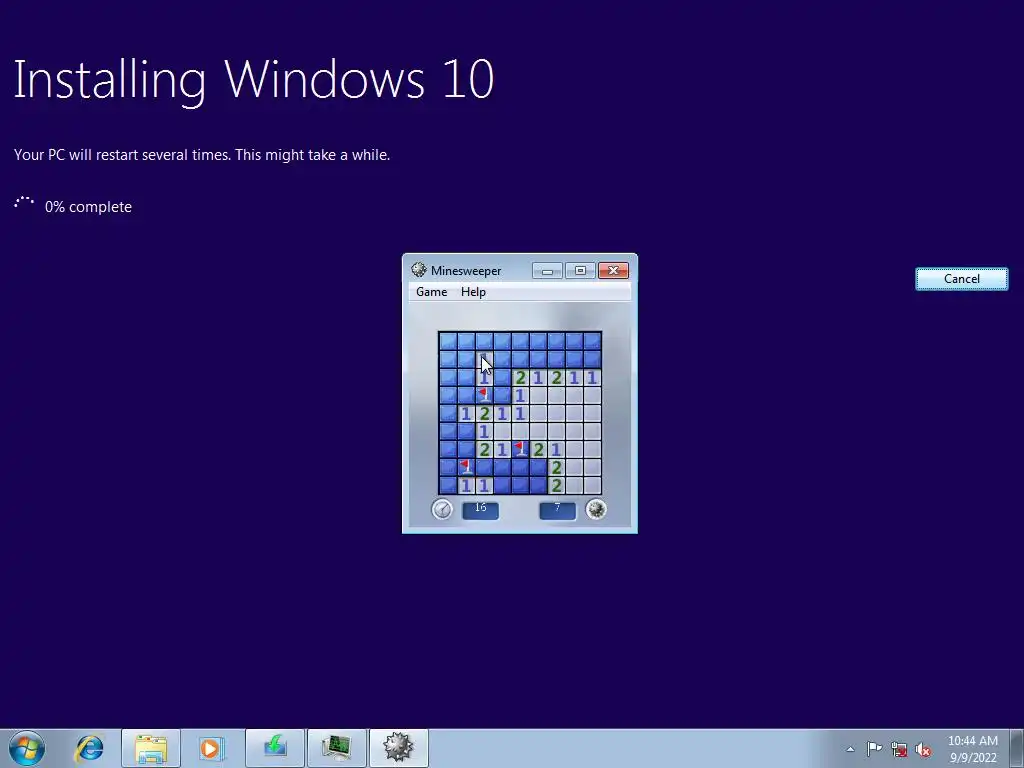Click the flag directly above the bottom-row 1 1 pair

pyautogui.click(x=466, y=468)
